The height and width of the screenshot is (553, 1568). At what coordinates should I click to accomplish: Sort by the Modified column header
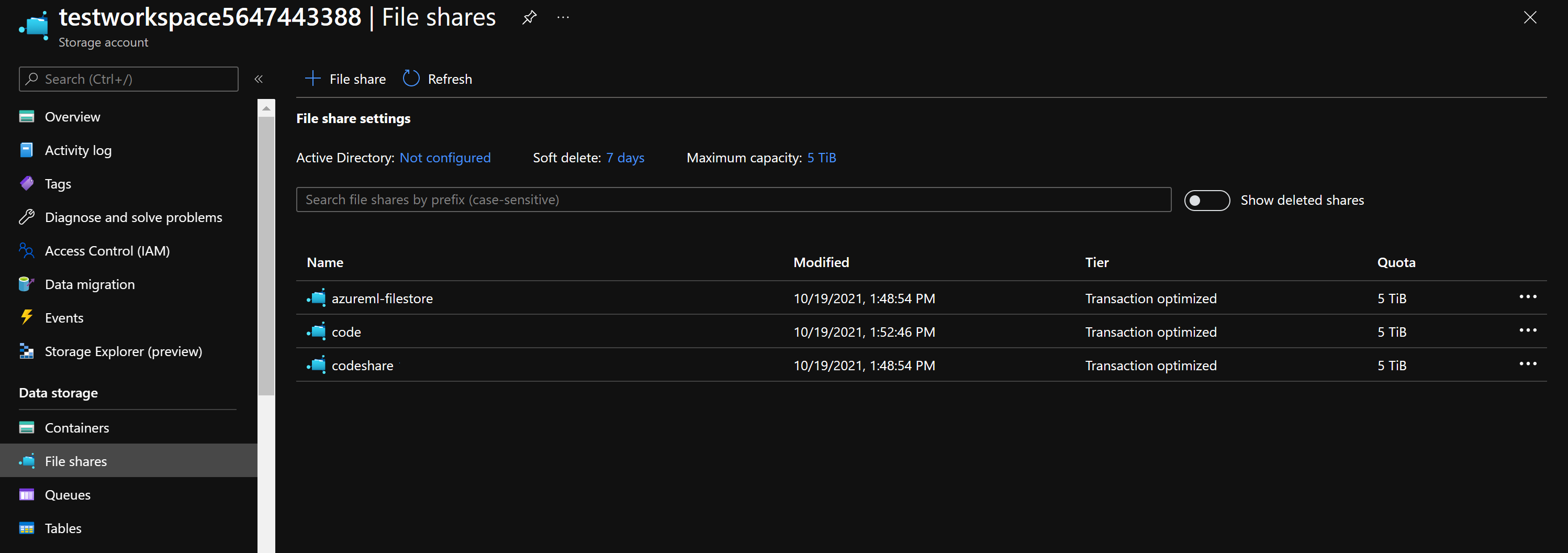(821, 262)
